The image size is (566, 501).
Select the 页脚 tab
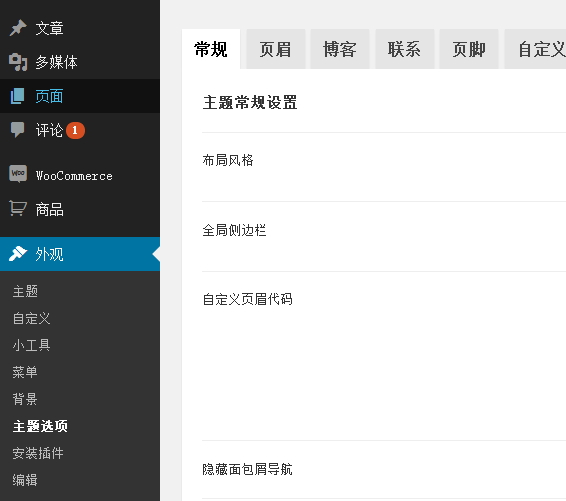tap(469, 49)
